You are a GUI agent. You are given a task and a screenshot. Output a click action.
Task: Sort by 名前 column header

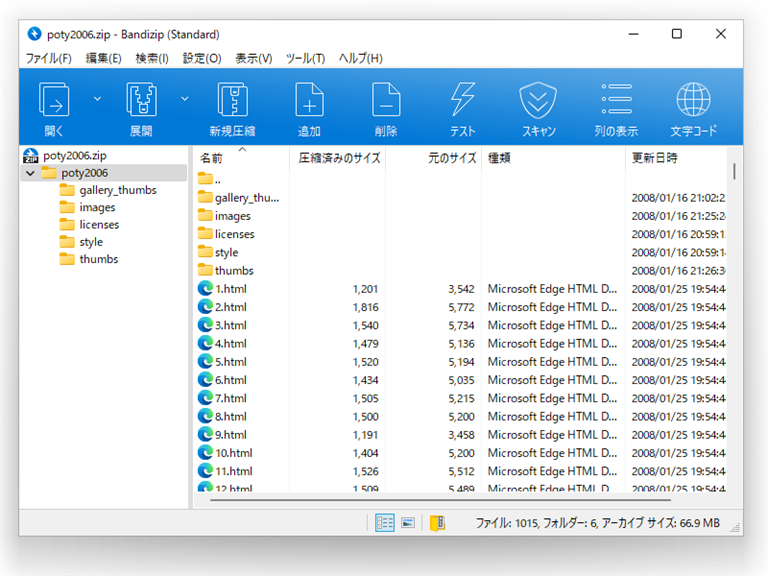(241, 158)
